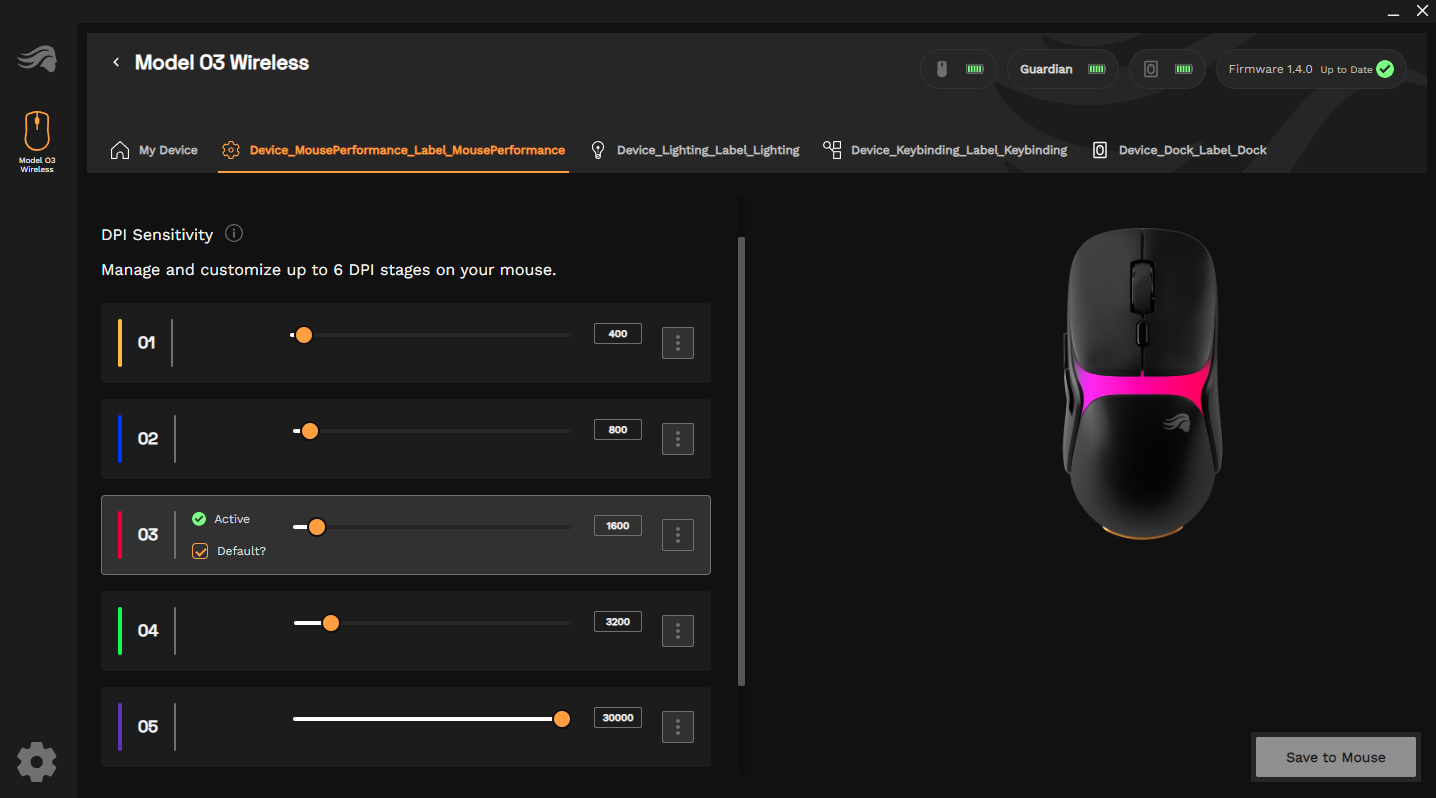Screen dimensions: 1436x798
Task: Click the DPI Sensitivity info icon
Action: [x=234, y=234]
